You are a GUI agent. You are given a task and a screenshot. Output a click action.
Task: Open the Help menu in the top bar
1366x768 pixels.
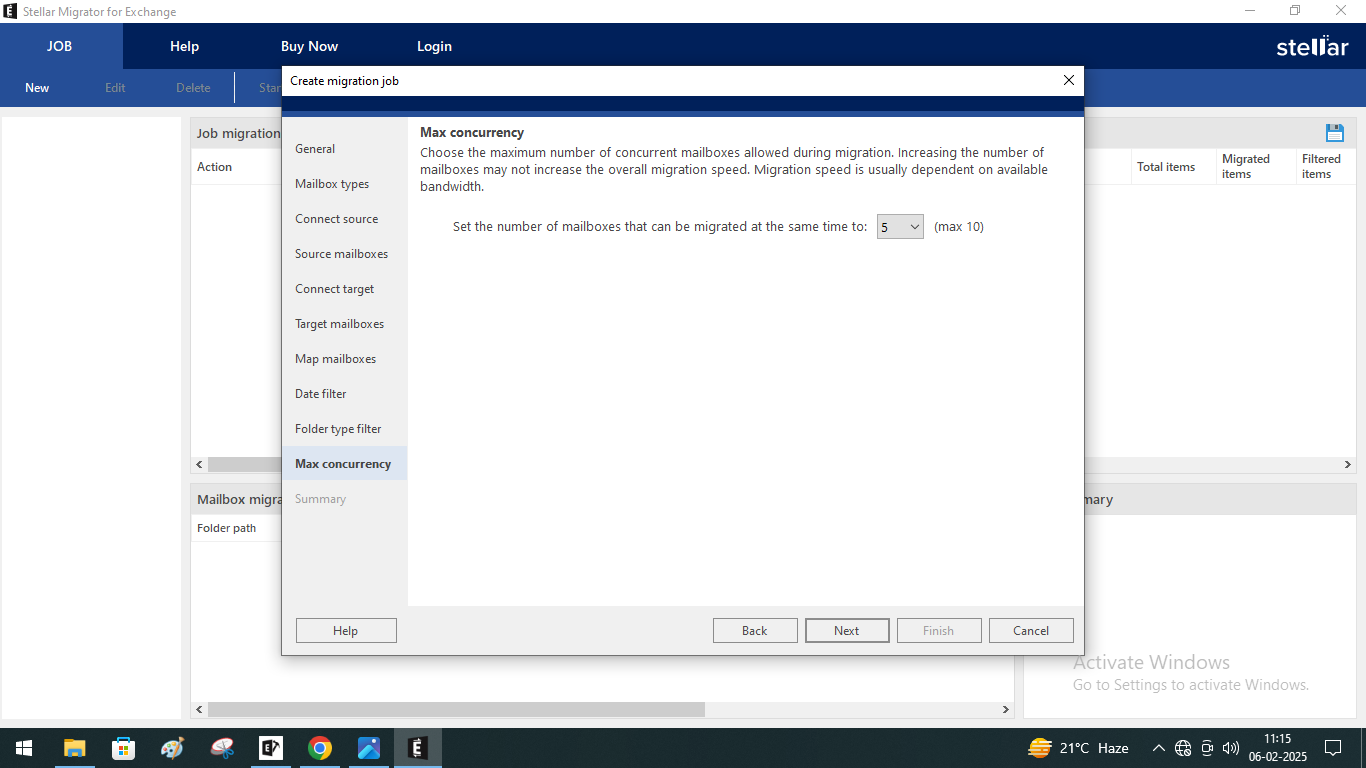click(x=185, y=46)
